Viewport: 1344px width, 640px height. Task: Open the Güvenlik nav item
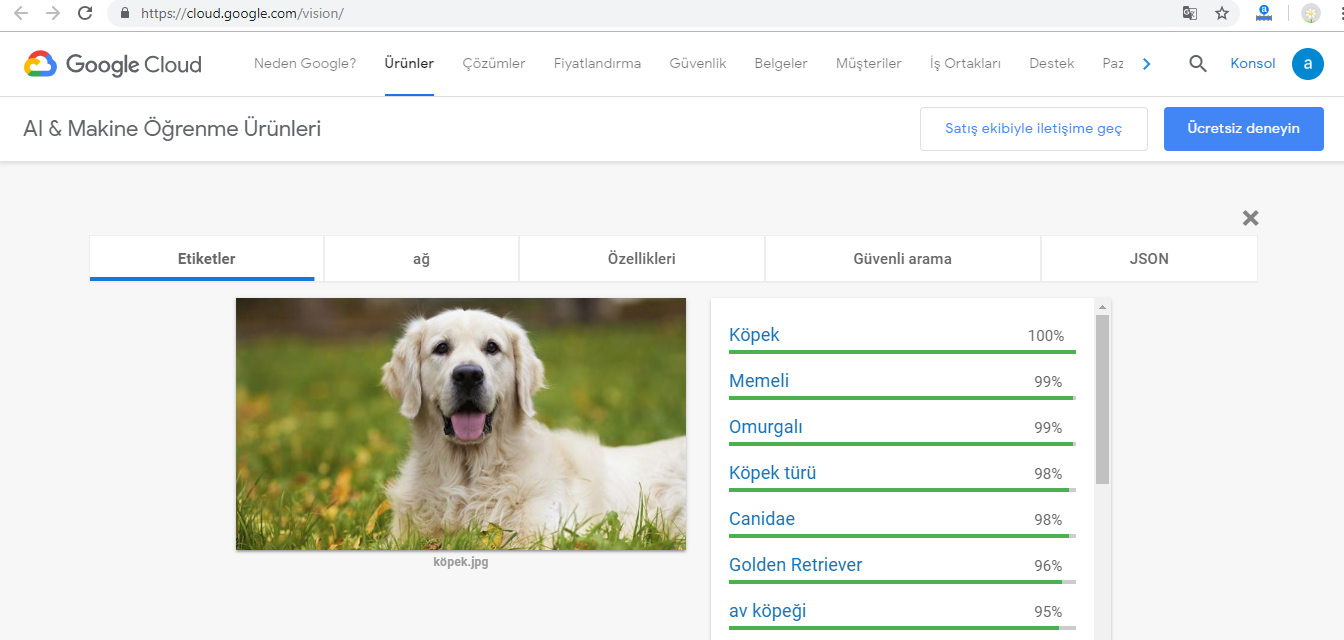[698, 63]
